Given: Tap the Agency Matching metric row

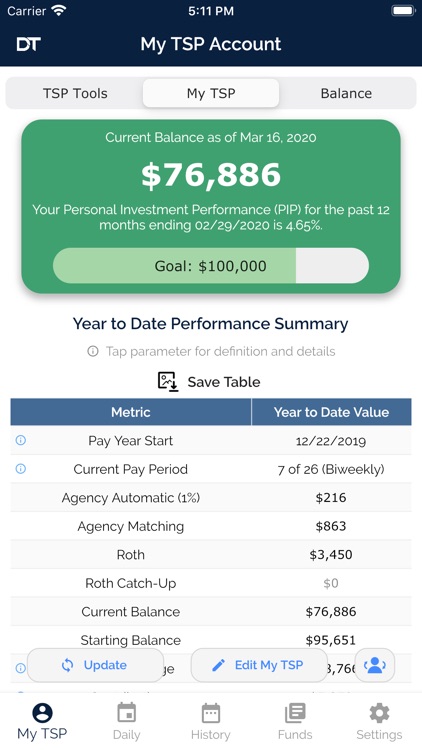Looking at the screenshot, I should pyautogui.click(x=211, y=526).
